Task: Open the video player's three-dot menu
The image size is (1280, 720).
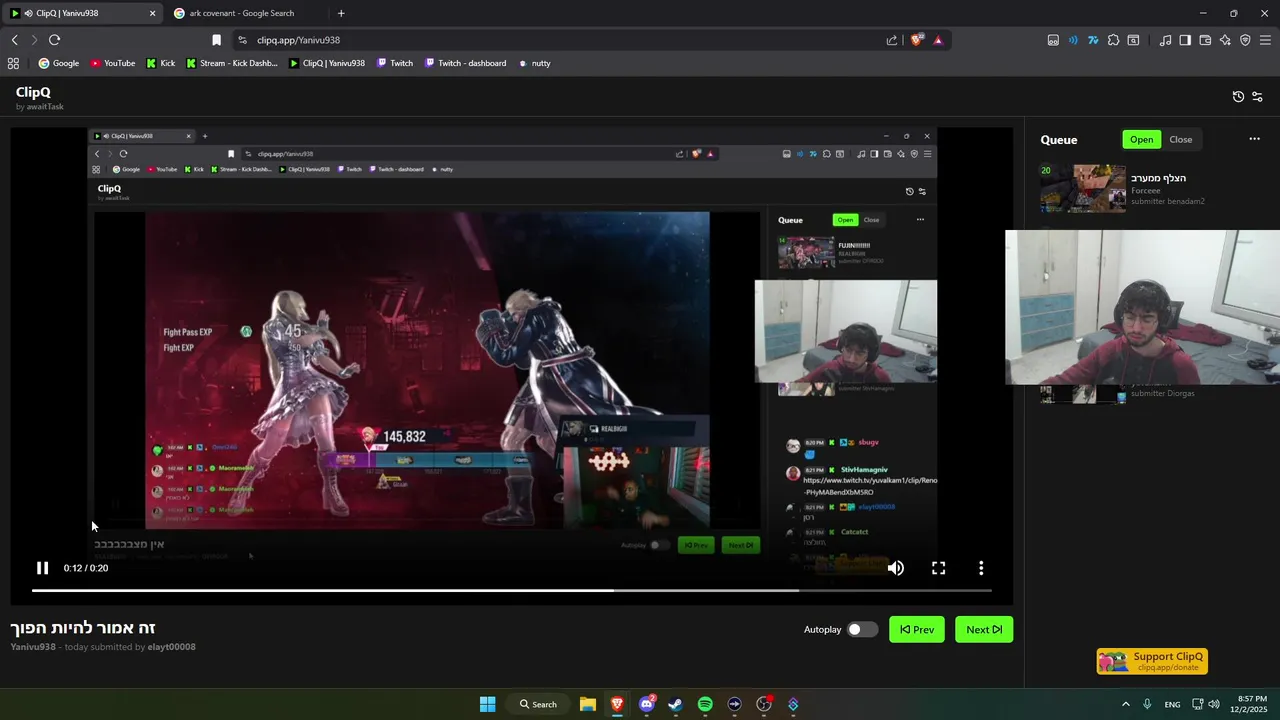Action: coord(981,568)
